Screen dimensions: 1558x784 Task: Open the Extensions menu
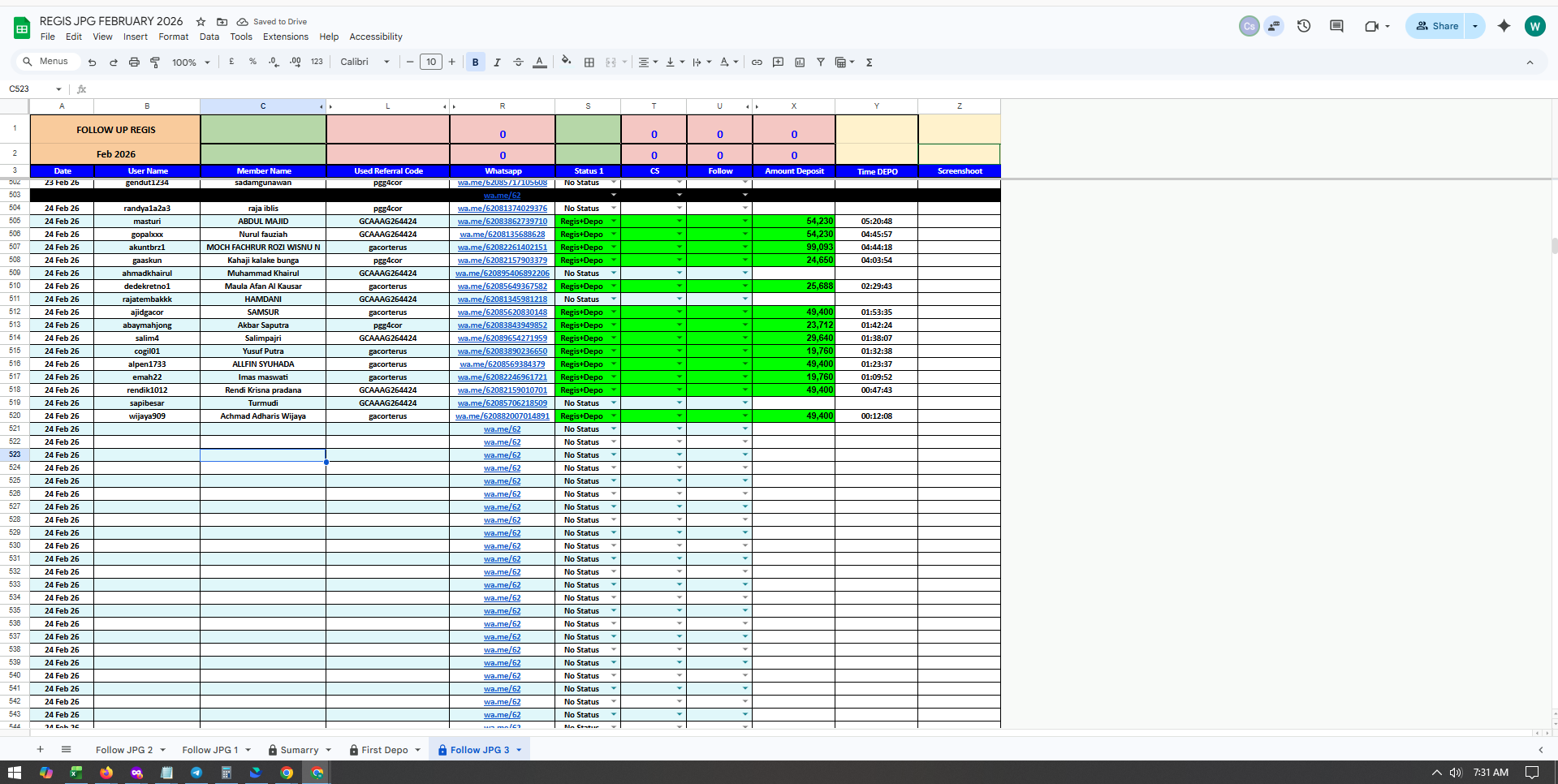pyautogui.click(x=285, y=37)
